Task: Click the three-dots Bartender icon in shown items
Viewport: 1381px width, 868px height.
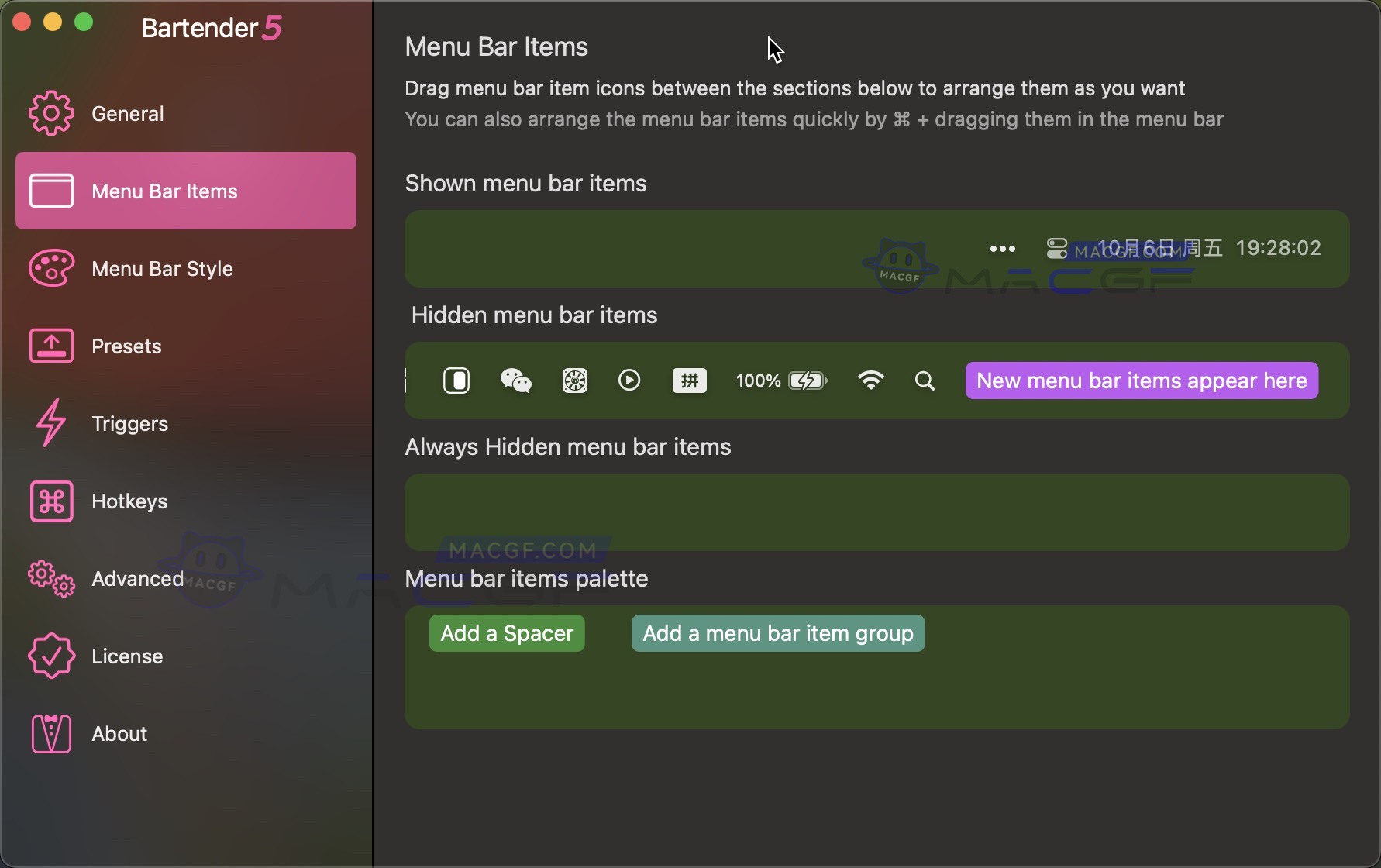Action: coord(1002,249)
